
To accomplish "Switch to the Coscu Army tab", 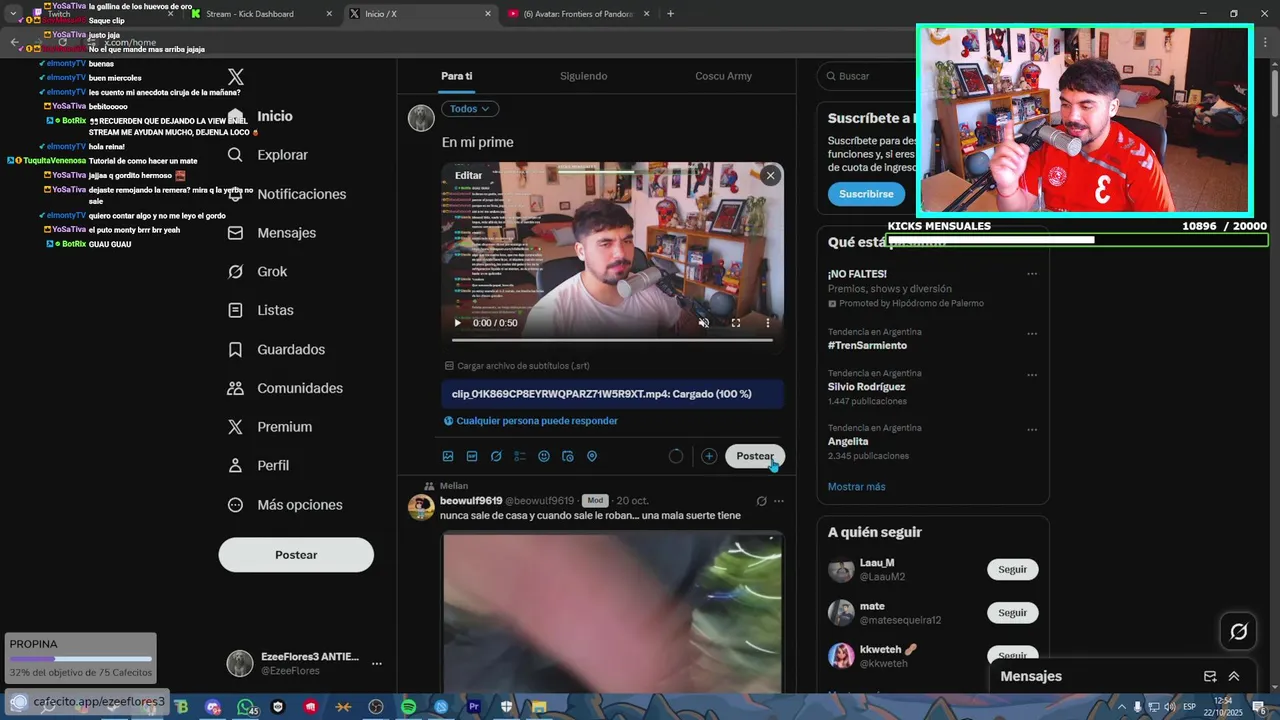I will (723, 76).
